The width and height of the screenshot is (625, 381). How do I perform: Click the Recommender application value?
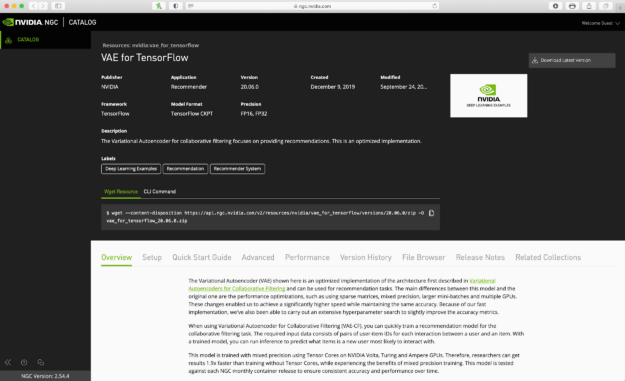tap(189, 87)
